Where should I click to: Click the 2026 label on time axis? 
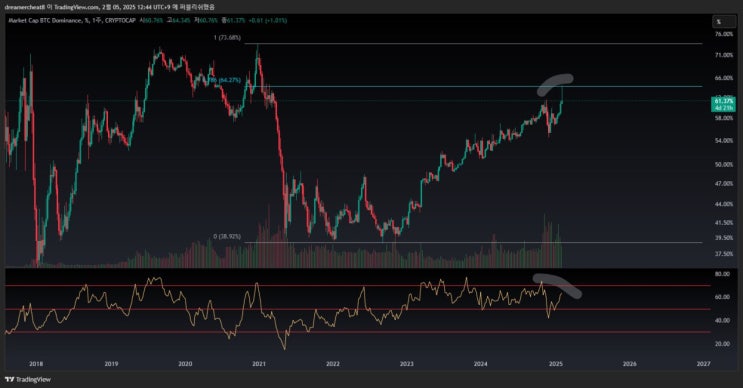coord(629,364)
